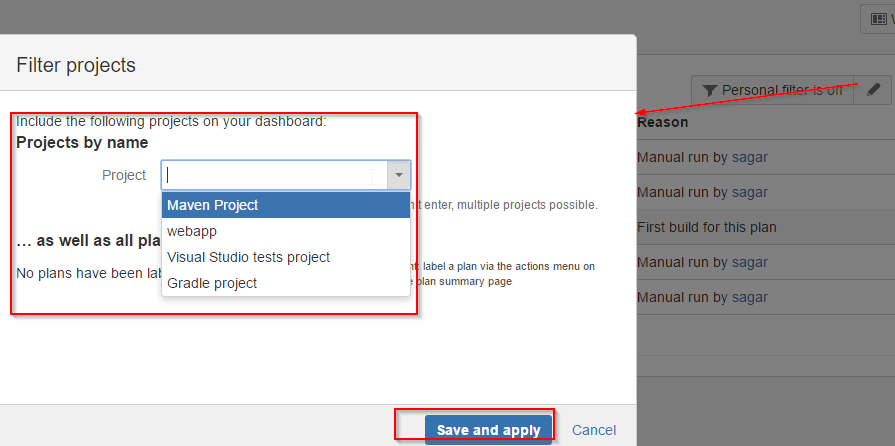The height and width of the screenshot is (446, 895).
Task: Cancel the Filter projects dialog
Action: point(594,430)
